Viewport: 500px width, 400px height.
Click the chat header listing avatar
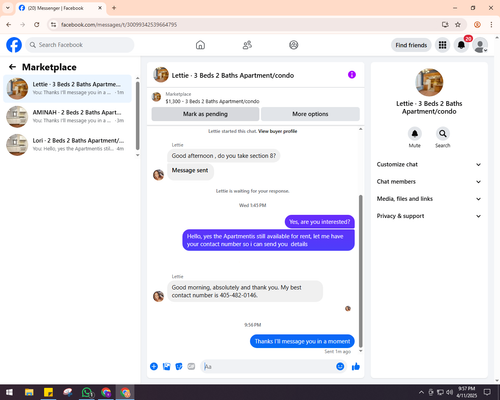click(x=161, y=75)
